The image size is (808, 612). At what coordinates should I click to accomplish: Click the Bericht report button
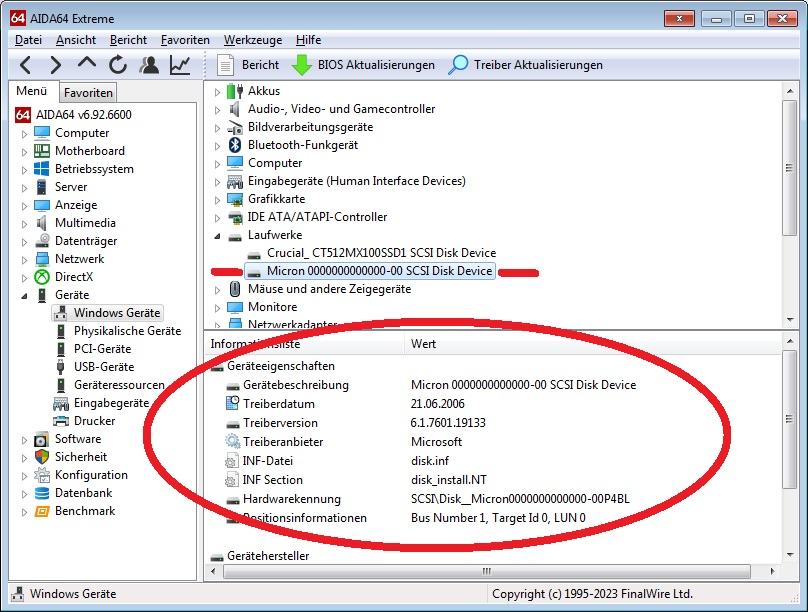click(248, 65)
